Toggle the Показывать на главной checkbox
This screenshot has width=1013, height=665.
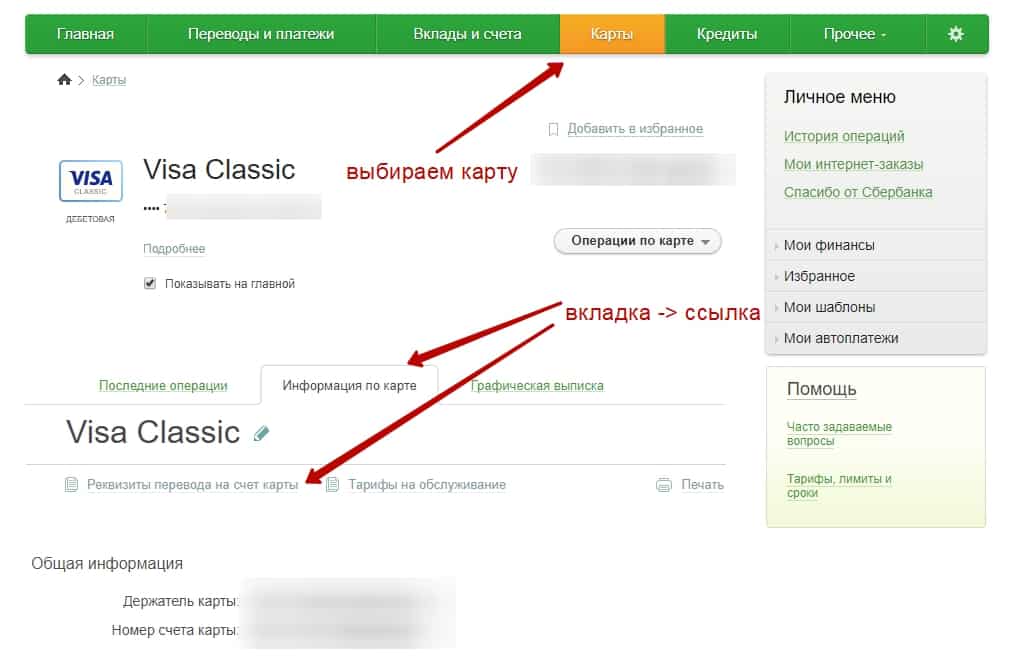coord(150,284)
